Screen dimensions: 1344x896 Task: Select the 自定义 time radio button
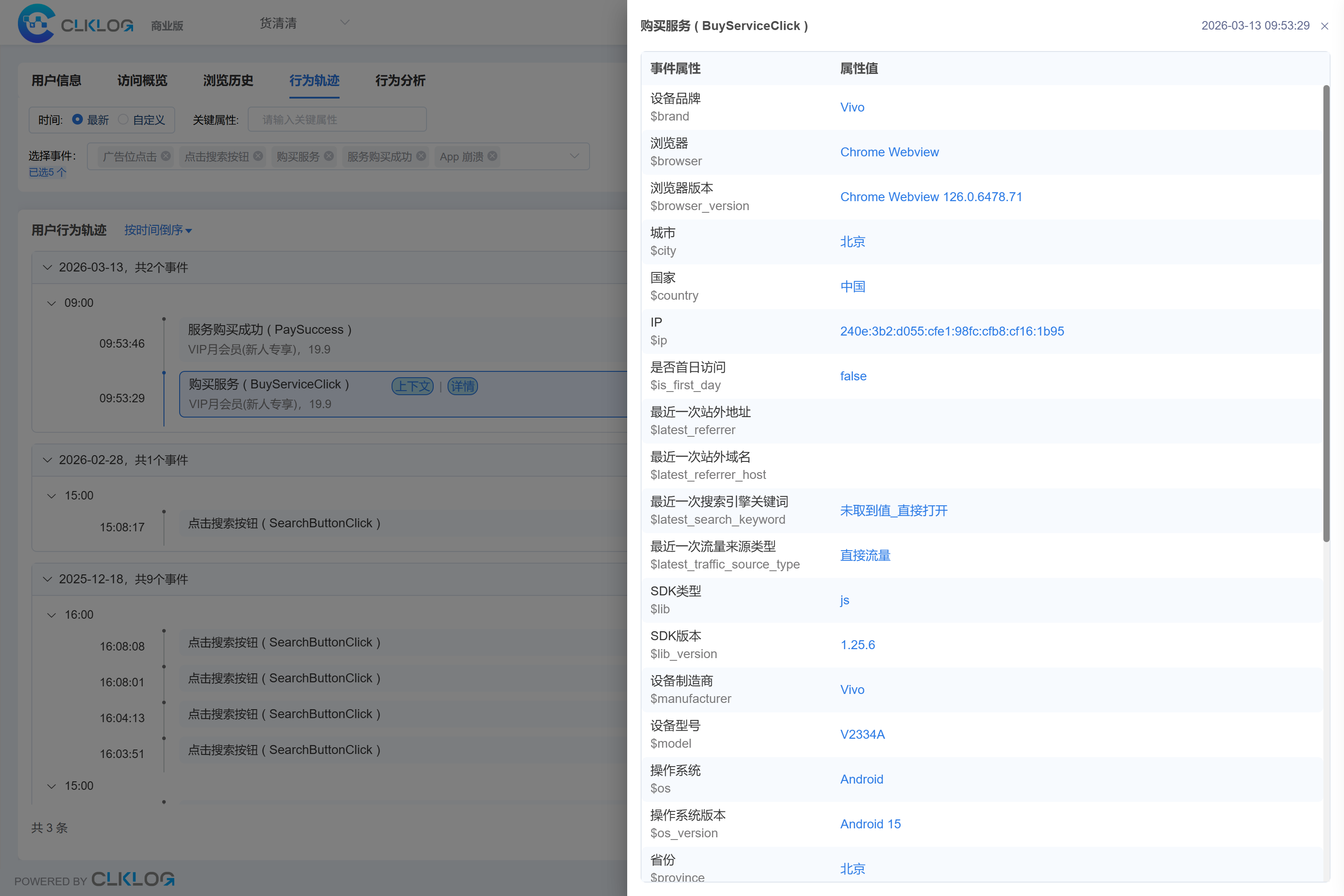click(x=123, y=120)
